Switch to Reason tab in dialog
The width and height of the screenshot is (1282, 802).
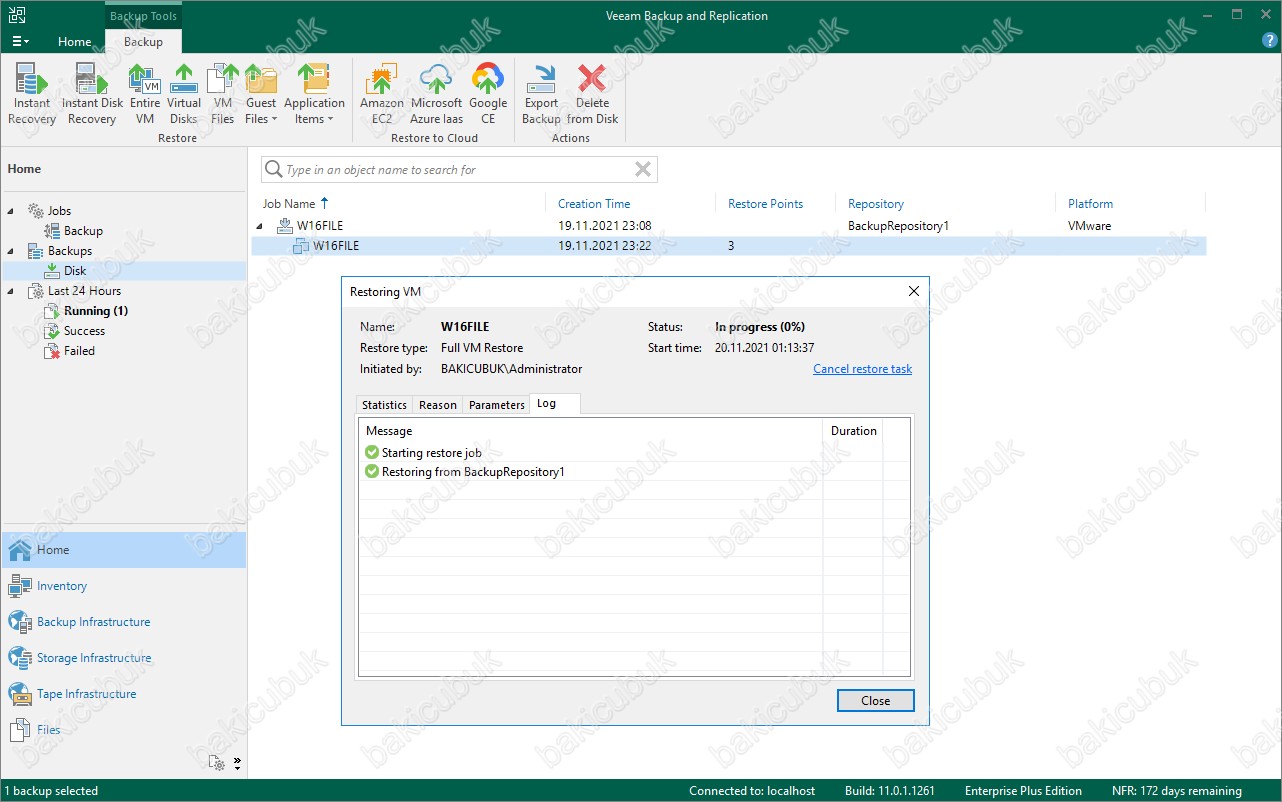[438, 405]
